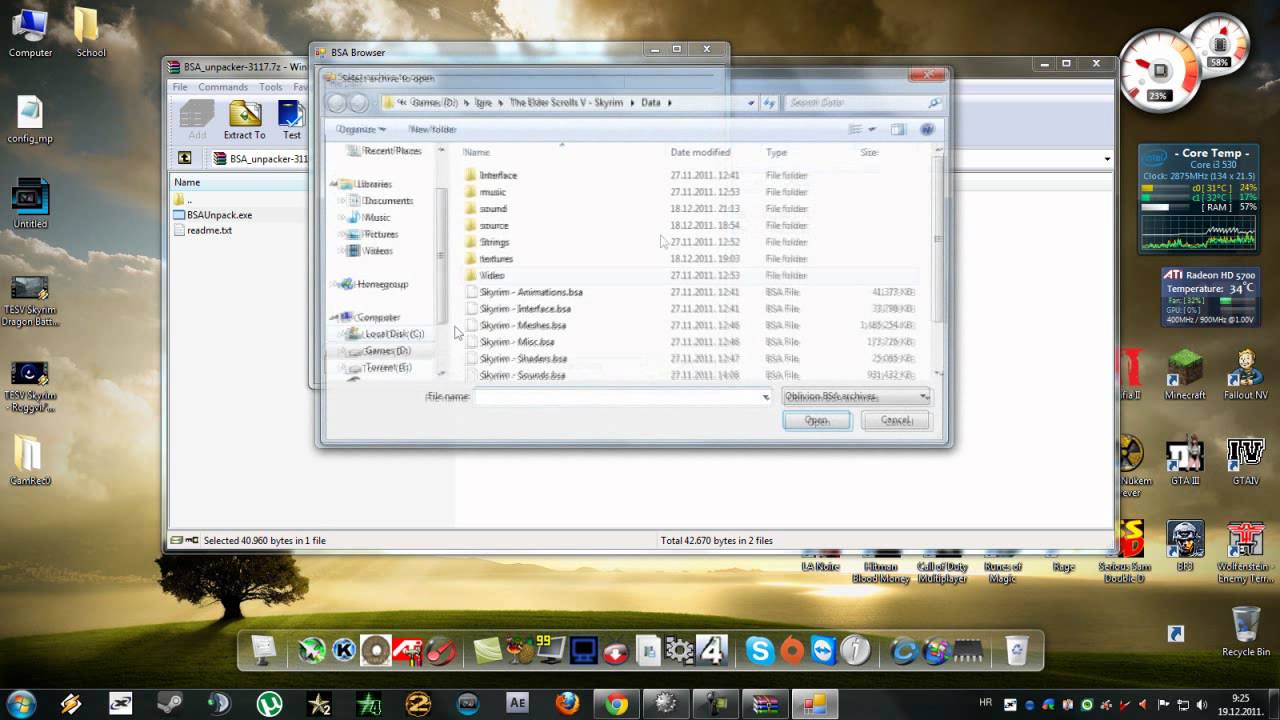The image size is (1280, 720).
Task: Click the File name input field
Action: (622, 397)
